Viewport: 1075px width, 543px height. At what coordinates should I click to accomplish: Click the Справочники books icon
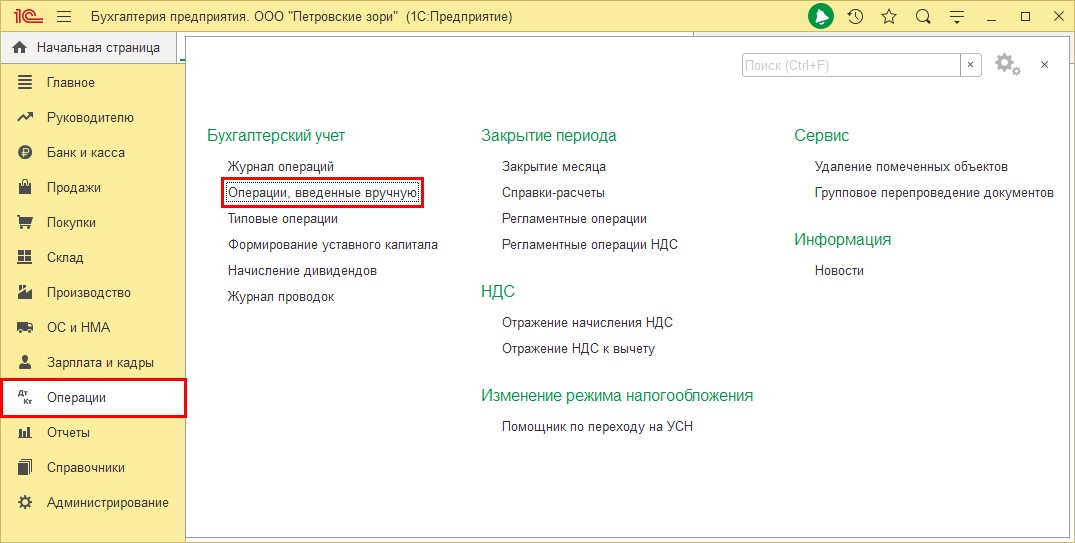coord(25,467)
